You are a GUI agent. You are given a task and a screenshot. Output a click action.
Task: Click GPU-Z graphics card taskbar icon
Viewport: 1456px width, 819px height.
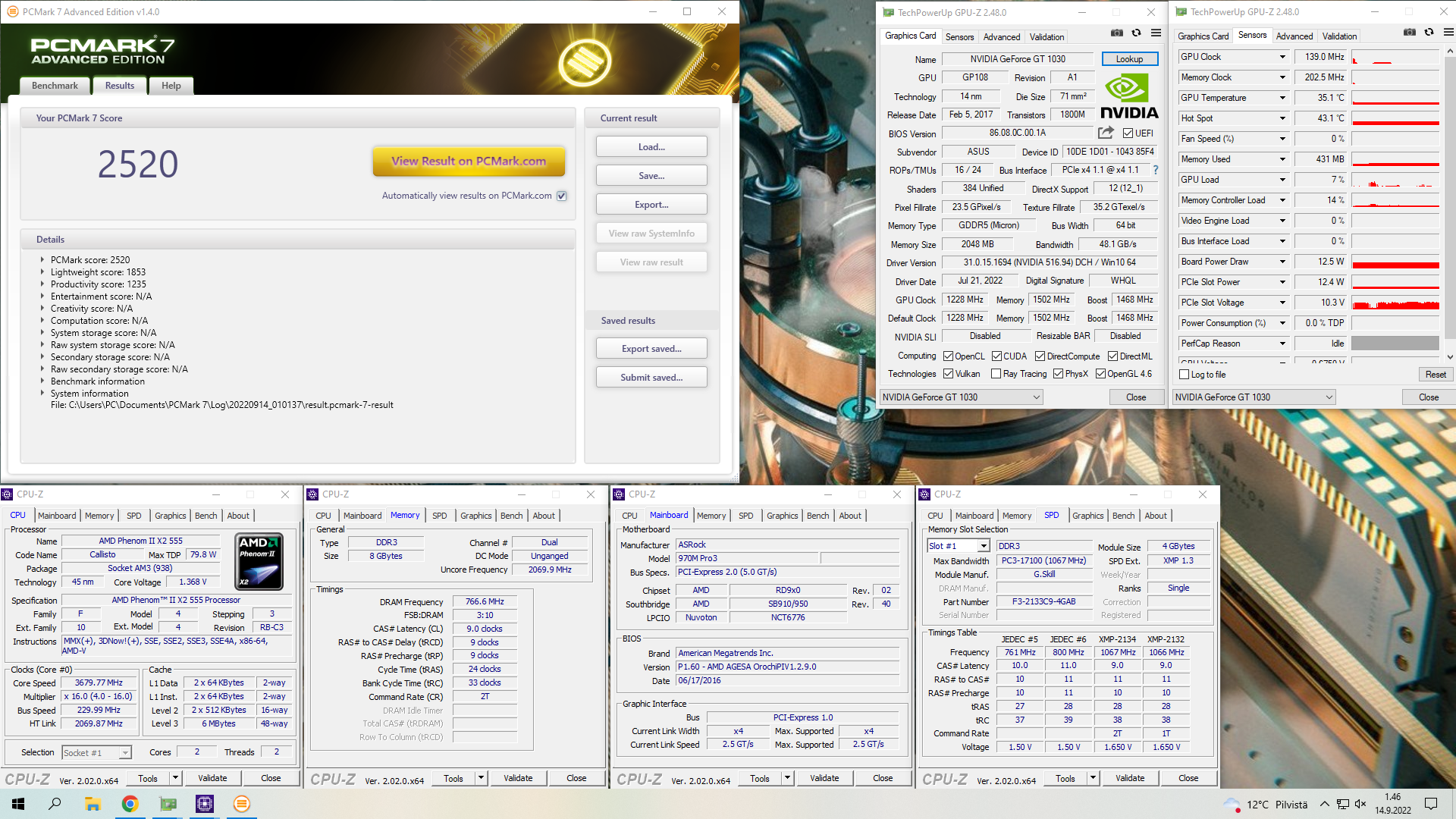(168, 804)
